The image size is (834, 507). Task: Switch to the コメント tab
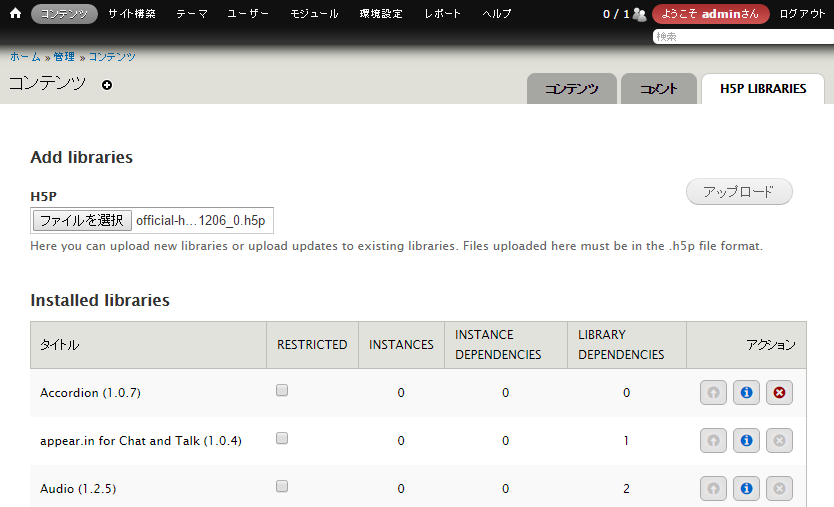point(659,89)
